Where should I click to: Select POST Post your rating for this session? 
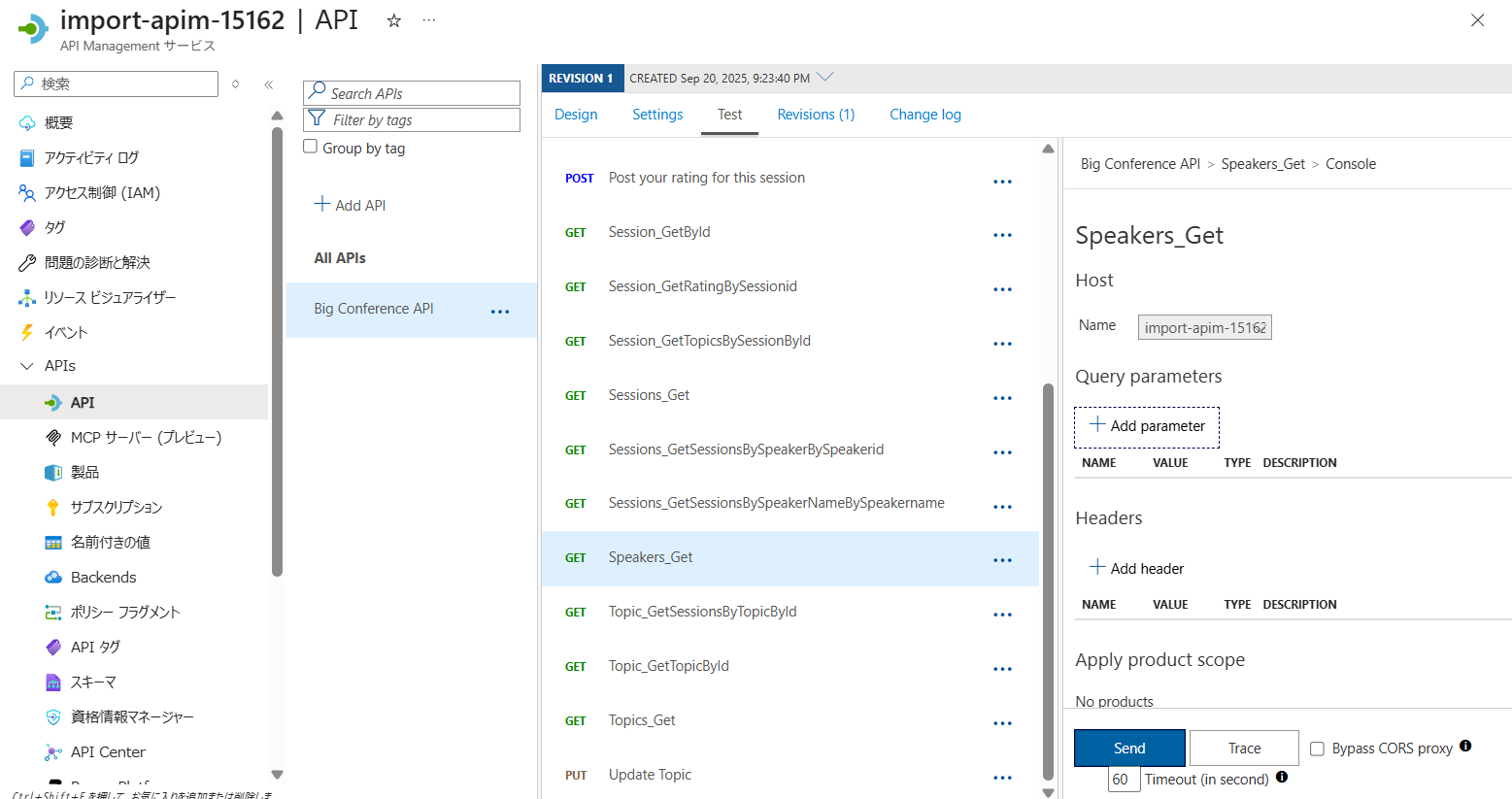coord(706,178)
